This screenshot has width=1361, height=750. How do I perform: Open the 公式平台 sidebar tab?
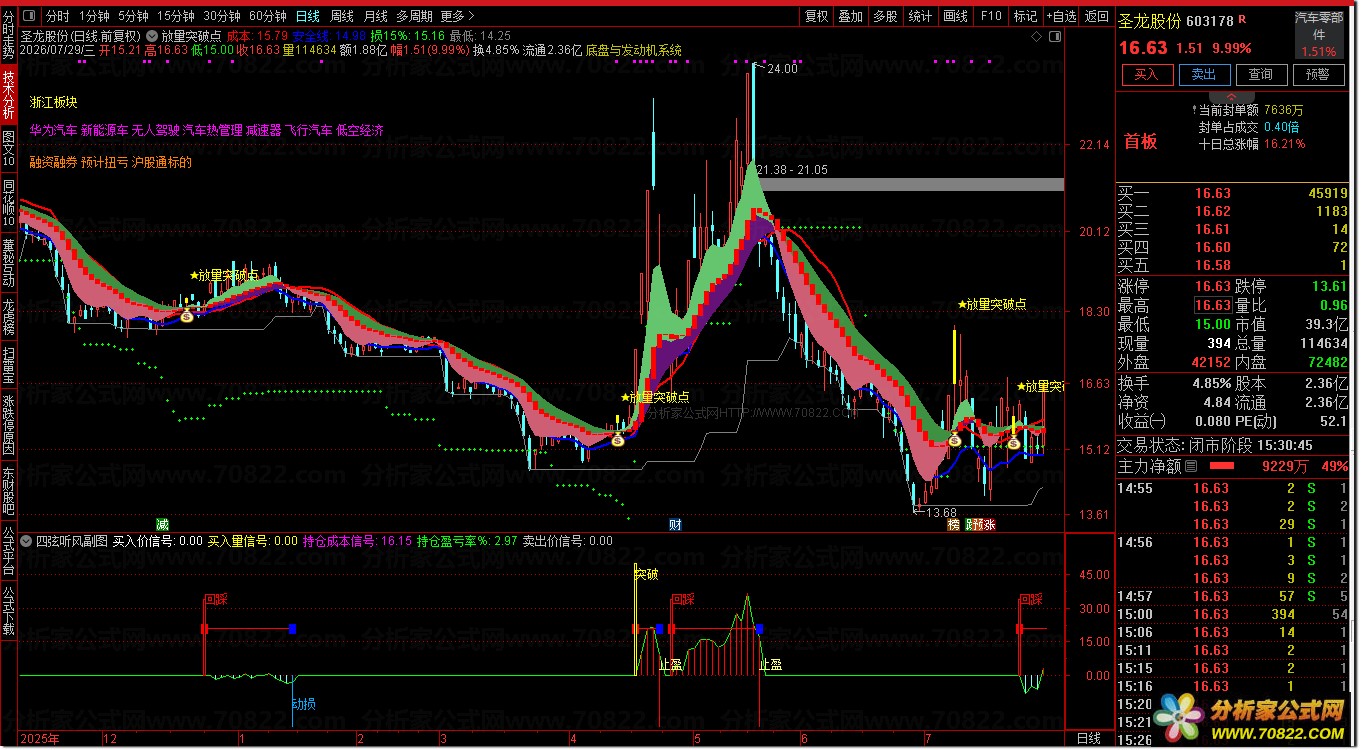tap(8, 549)
